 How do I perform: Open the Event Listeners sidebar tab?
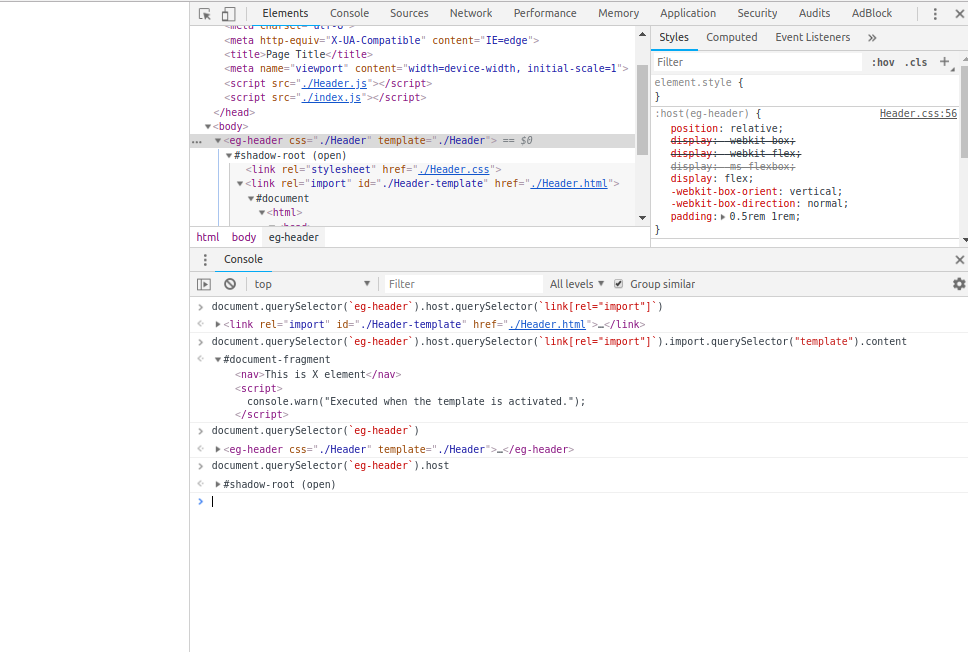(x=812, y=38)
